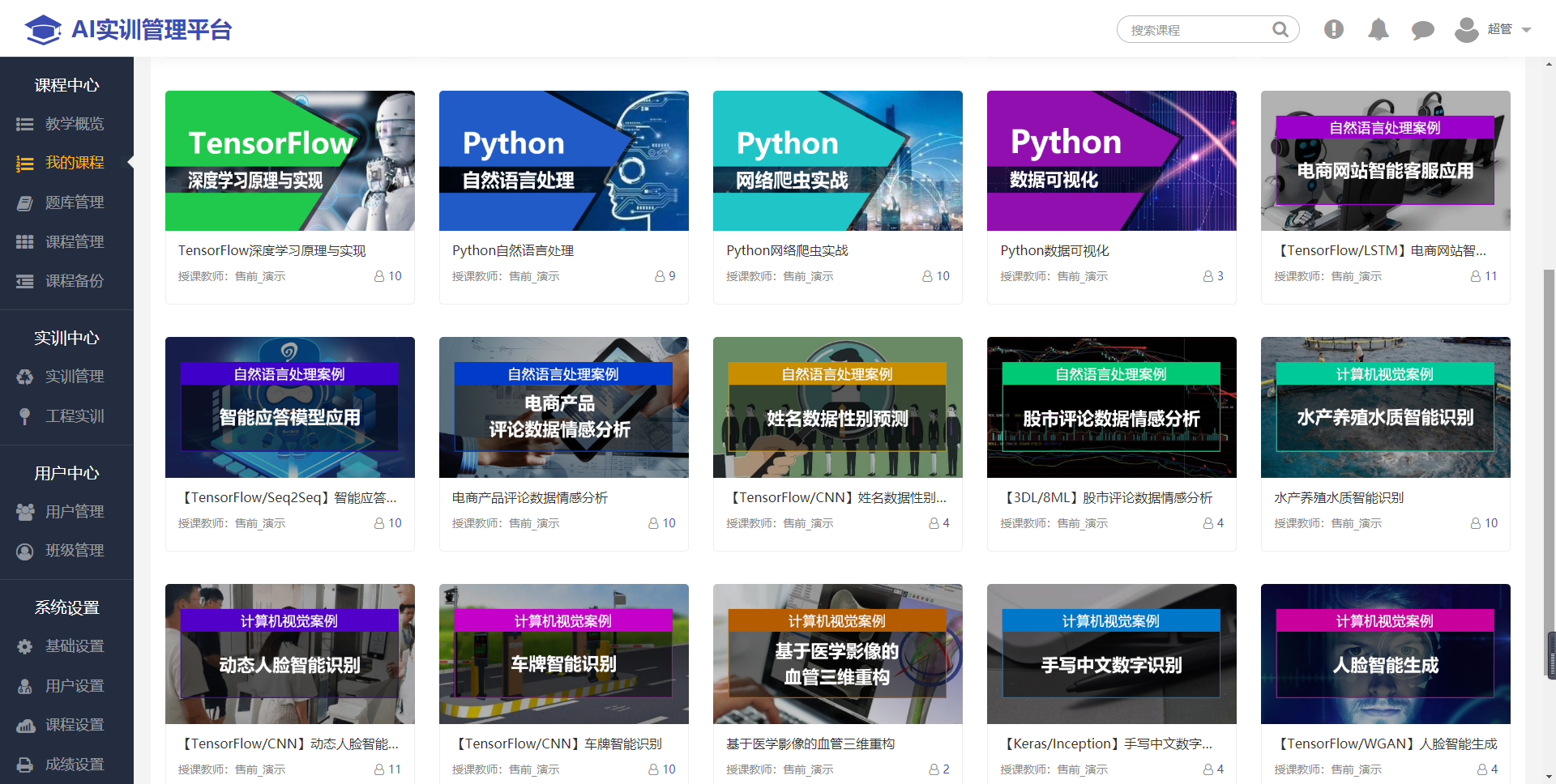This screenshot has height=784, width=1556.
Task: Click the 姓名数据性别预测 course thumbnail
Action: 838,407
